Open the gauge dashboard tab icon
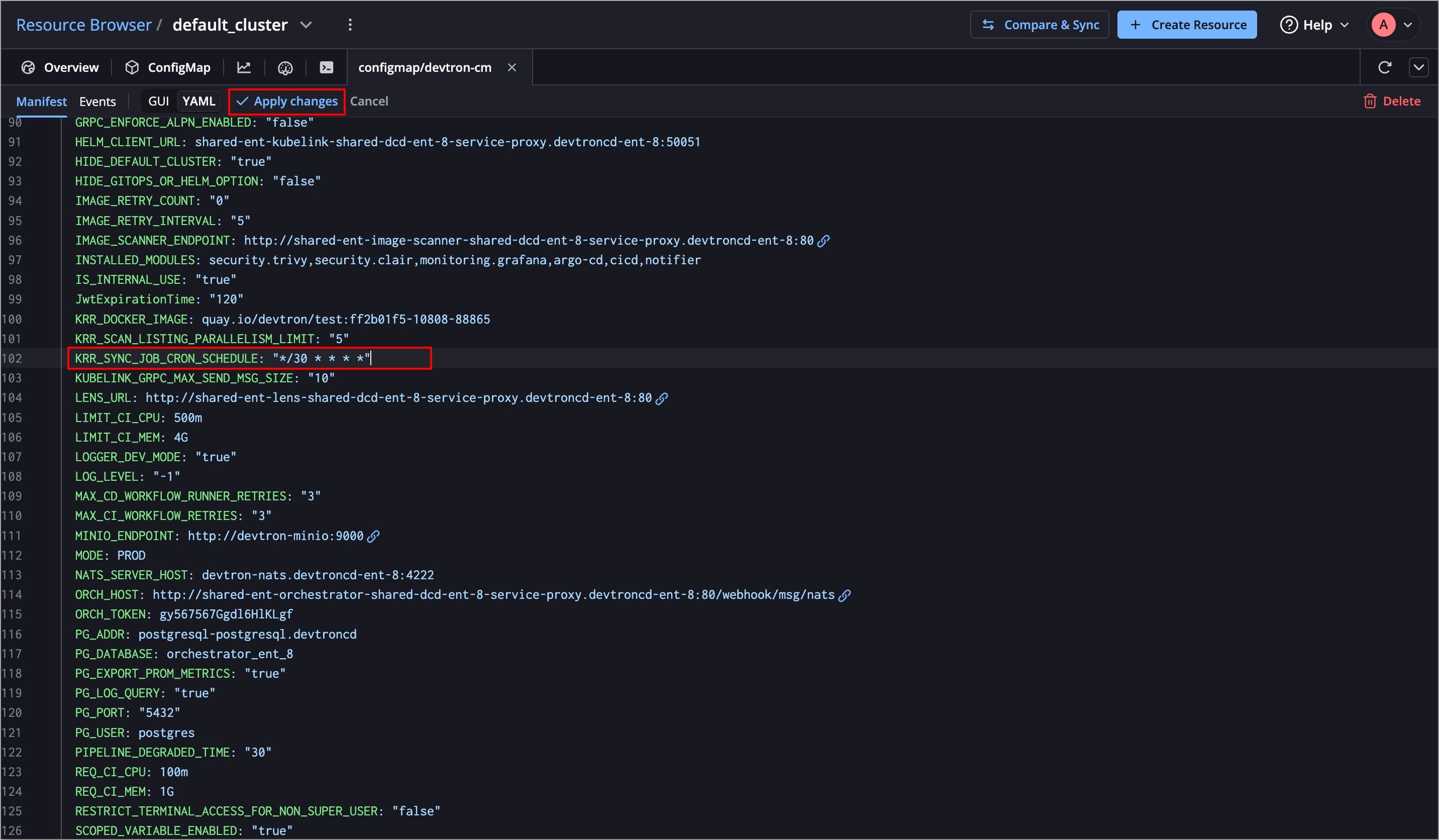 click(285, 67)
